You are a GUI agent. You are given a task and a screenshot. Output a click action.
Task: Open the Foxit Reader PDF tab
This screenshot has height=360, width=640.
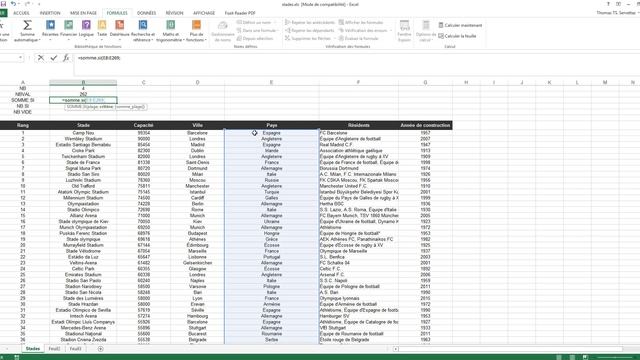240,13
